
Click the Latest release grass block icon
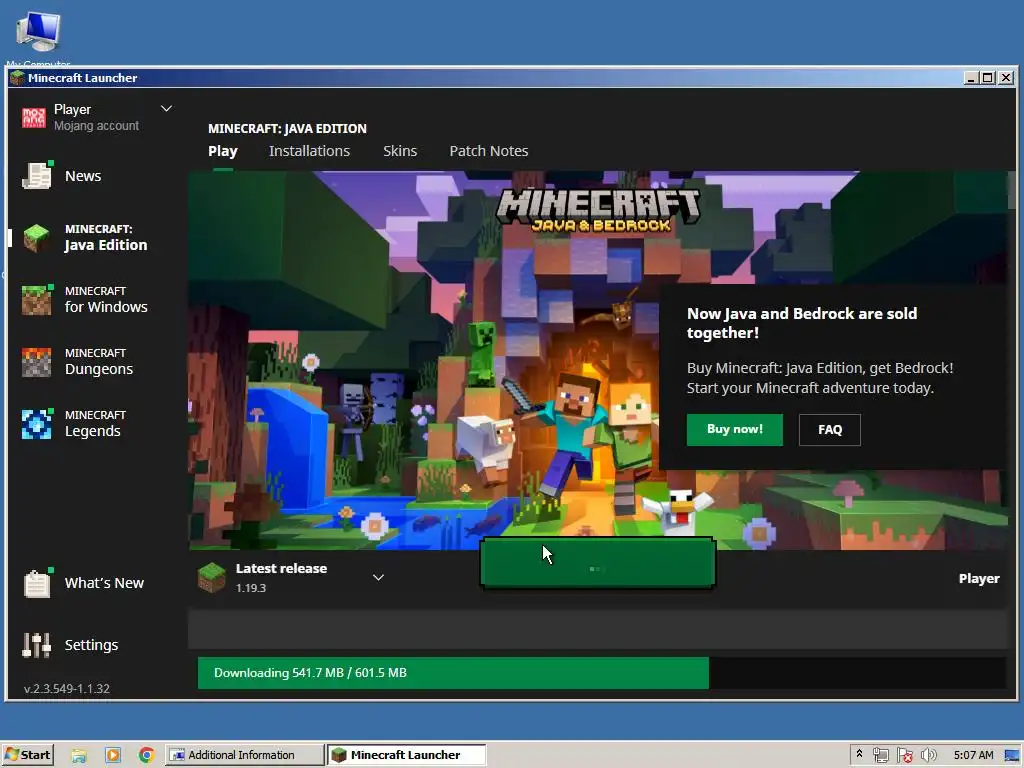click(212, 578)
